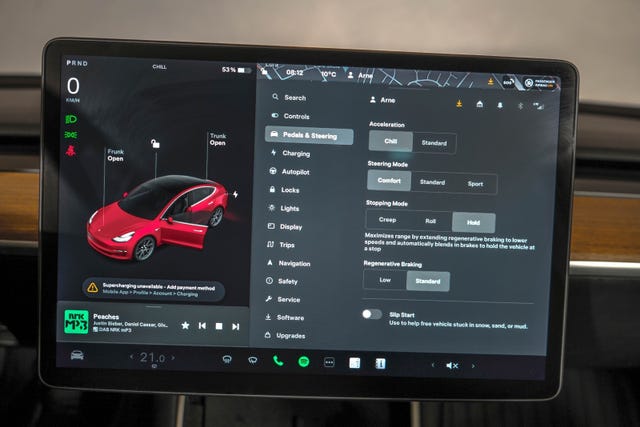Screen dimensions: 640x427
Task: Open the Locks settings
Action: click(284, 190)
